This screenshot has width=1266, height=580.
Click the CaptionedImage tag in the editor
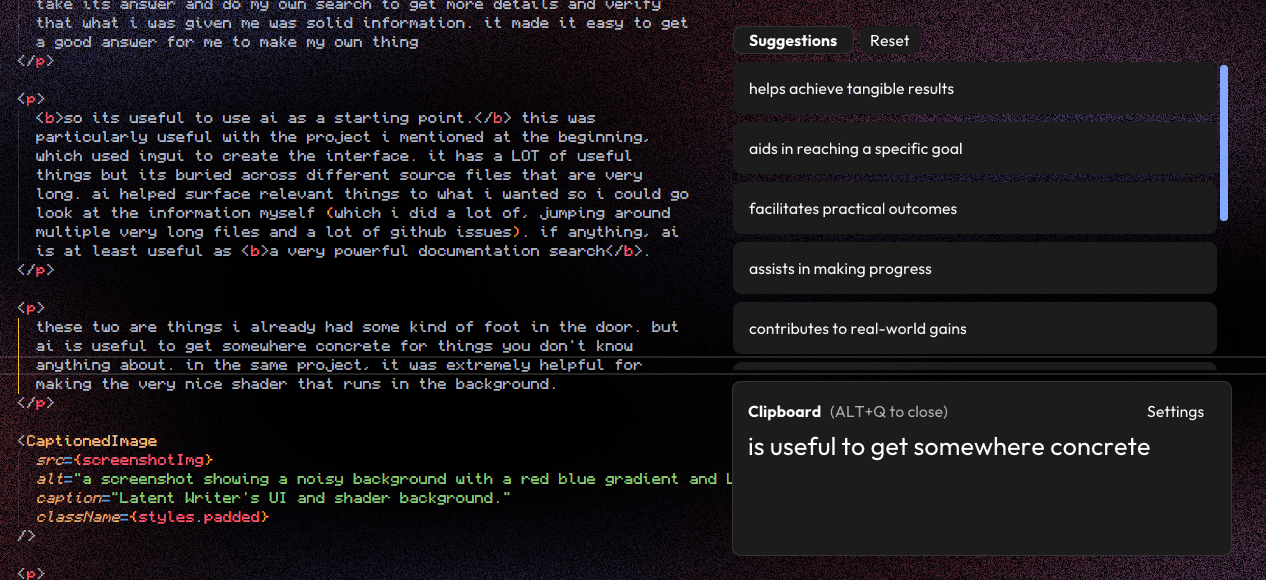coord(92,441)
